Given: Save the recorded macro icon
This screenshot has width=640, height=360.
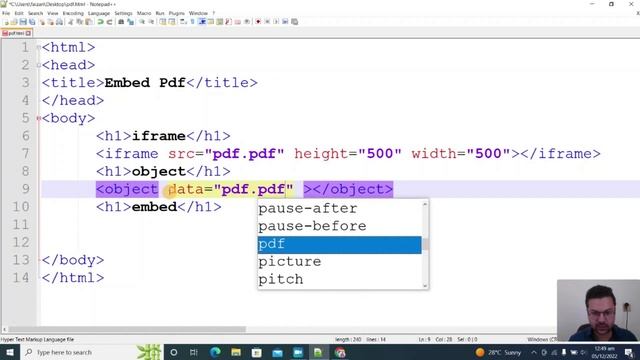Looking at the screenshot, I should pos(294,22).
